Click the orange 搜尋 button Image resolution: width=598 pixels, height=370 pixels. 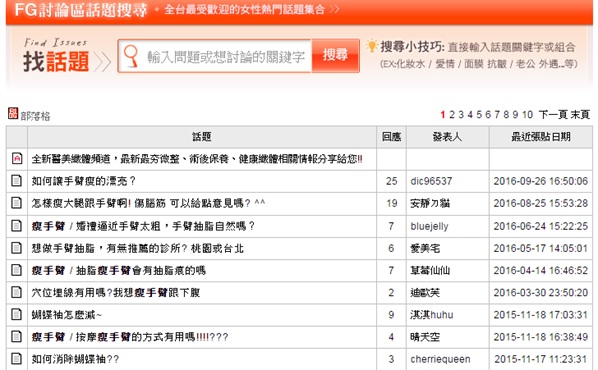tap(336, 55)
